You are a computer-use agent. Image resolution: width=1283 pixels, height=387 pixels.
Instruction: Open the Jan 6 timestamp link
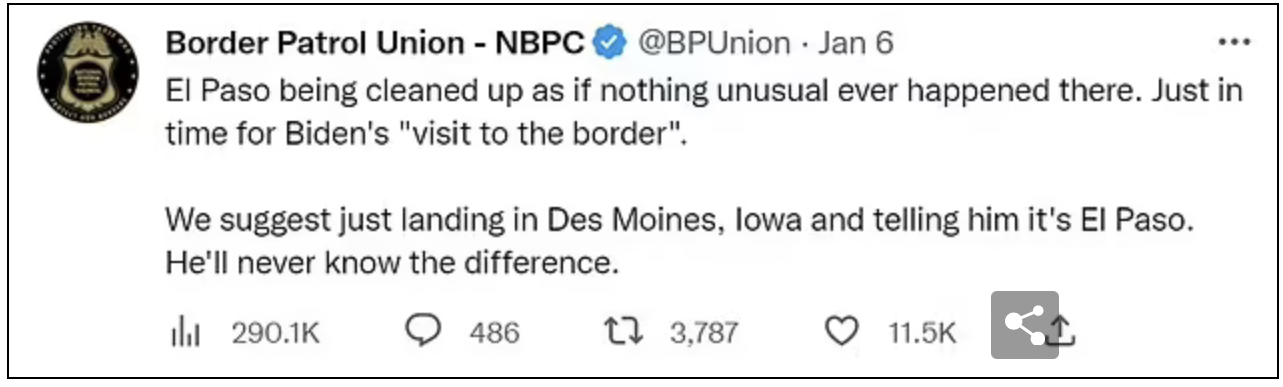tap(856, 43)
